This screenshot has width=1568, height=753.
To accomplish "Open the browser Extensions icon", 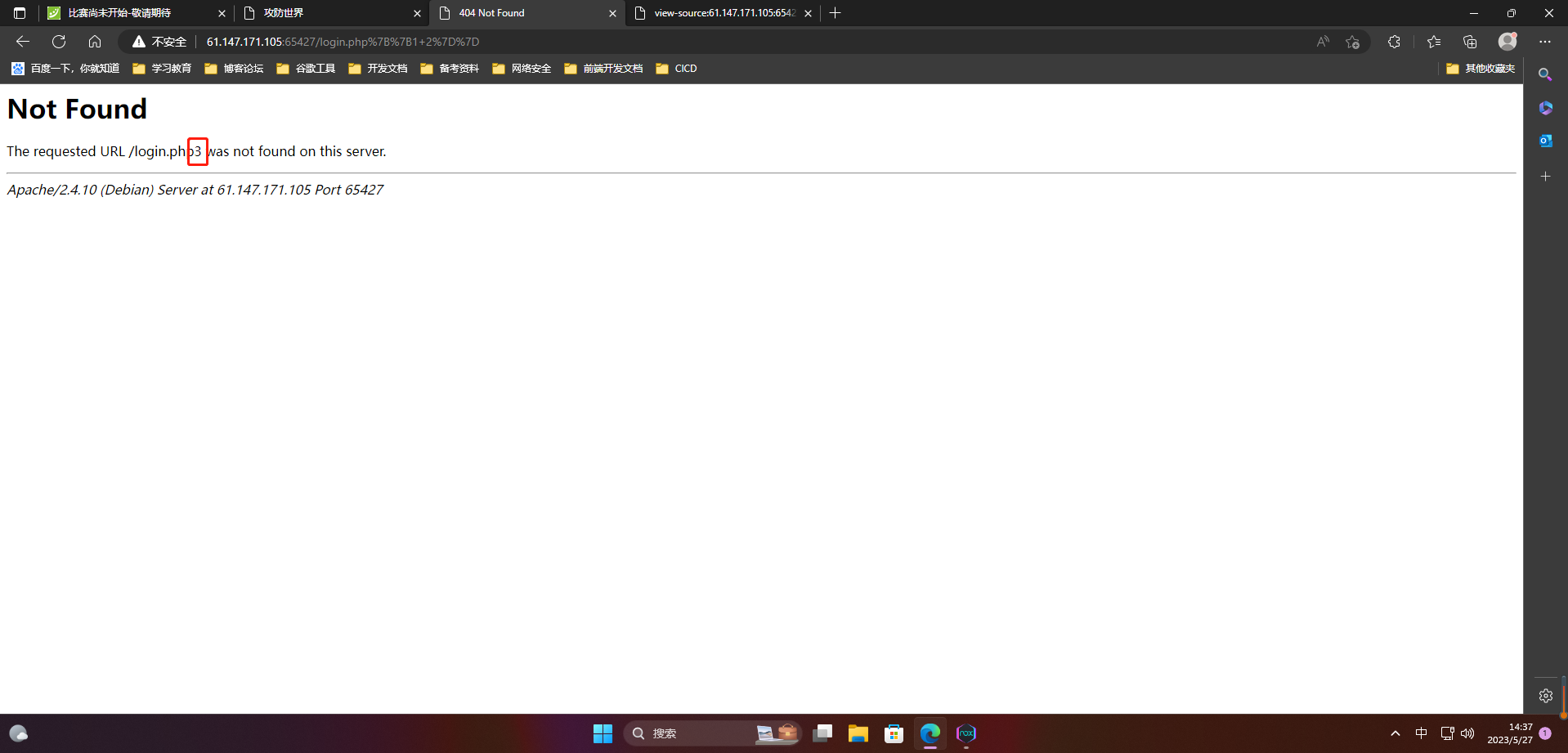I will [x=1396, y=41].
